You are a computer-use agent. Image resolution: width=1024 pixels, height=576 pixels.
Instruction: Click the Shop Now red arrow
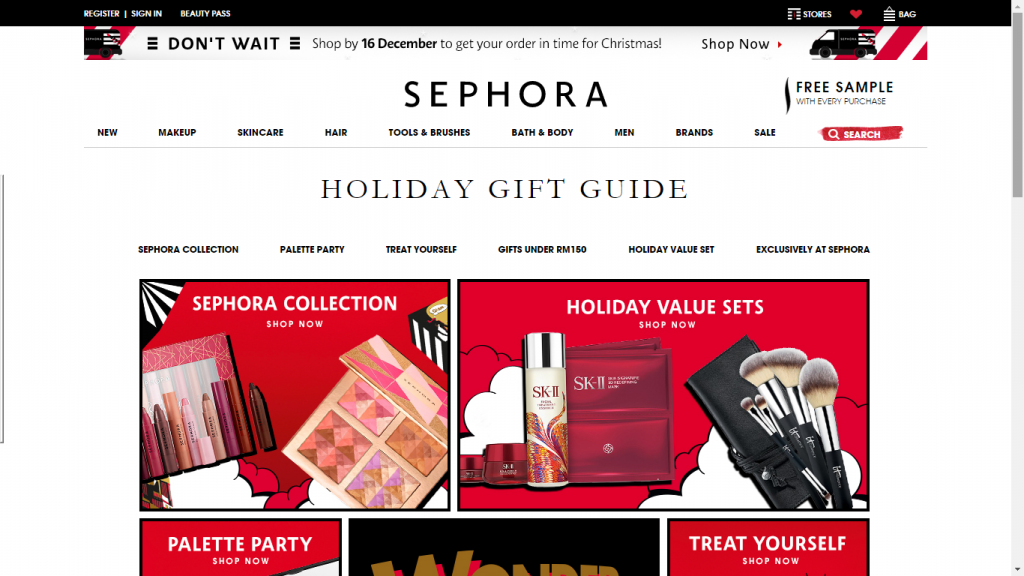point(780,44)
